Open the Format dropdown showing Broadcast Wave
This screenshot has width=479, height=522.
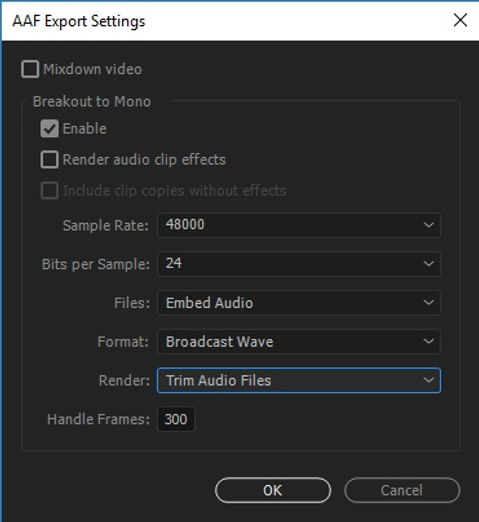[x=299, y=342]
